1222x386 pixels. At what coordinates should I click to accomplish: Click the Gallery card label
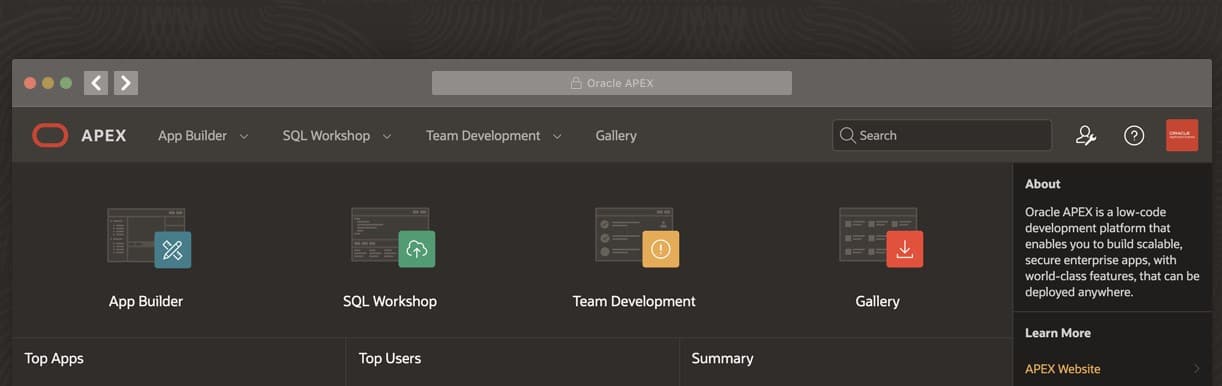[878, 301]
